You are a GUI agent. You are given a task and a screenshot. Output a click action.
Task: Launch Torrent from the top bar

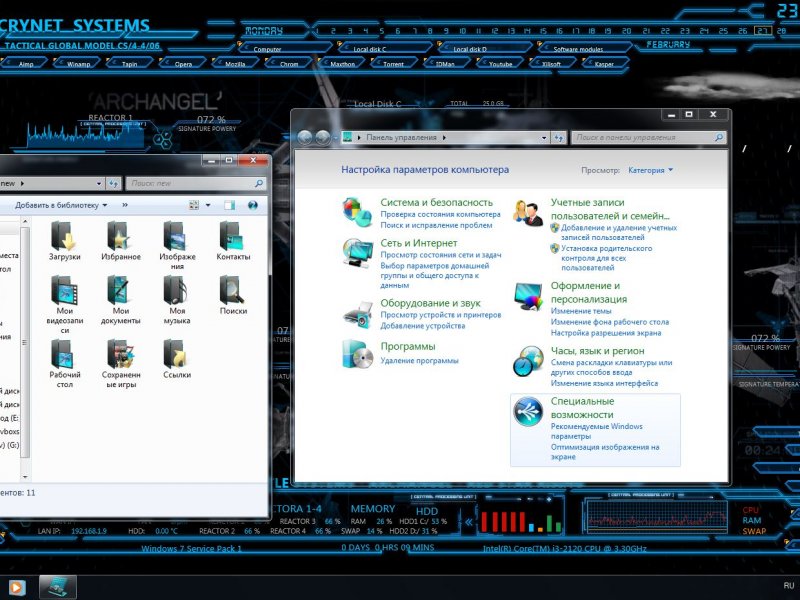(393, 64)
